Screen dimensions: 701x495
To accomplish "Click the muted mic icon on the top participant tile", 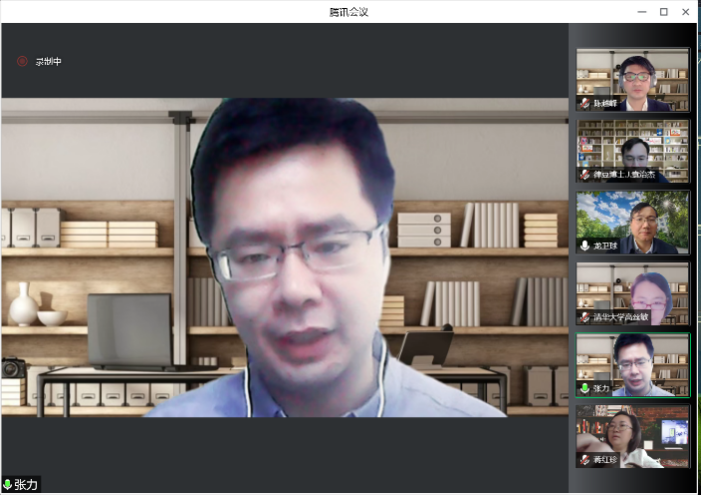I will tap(585, 103).
